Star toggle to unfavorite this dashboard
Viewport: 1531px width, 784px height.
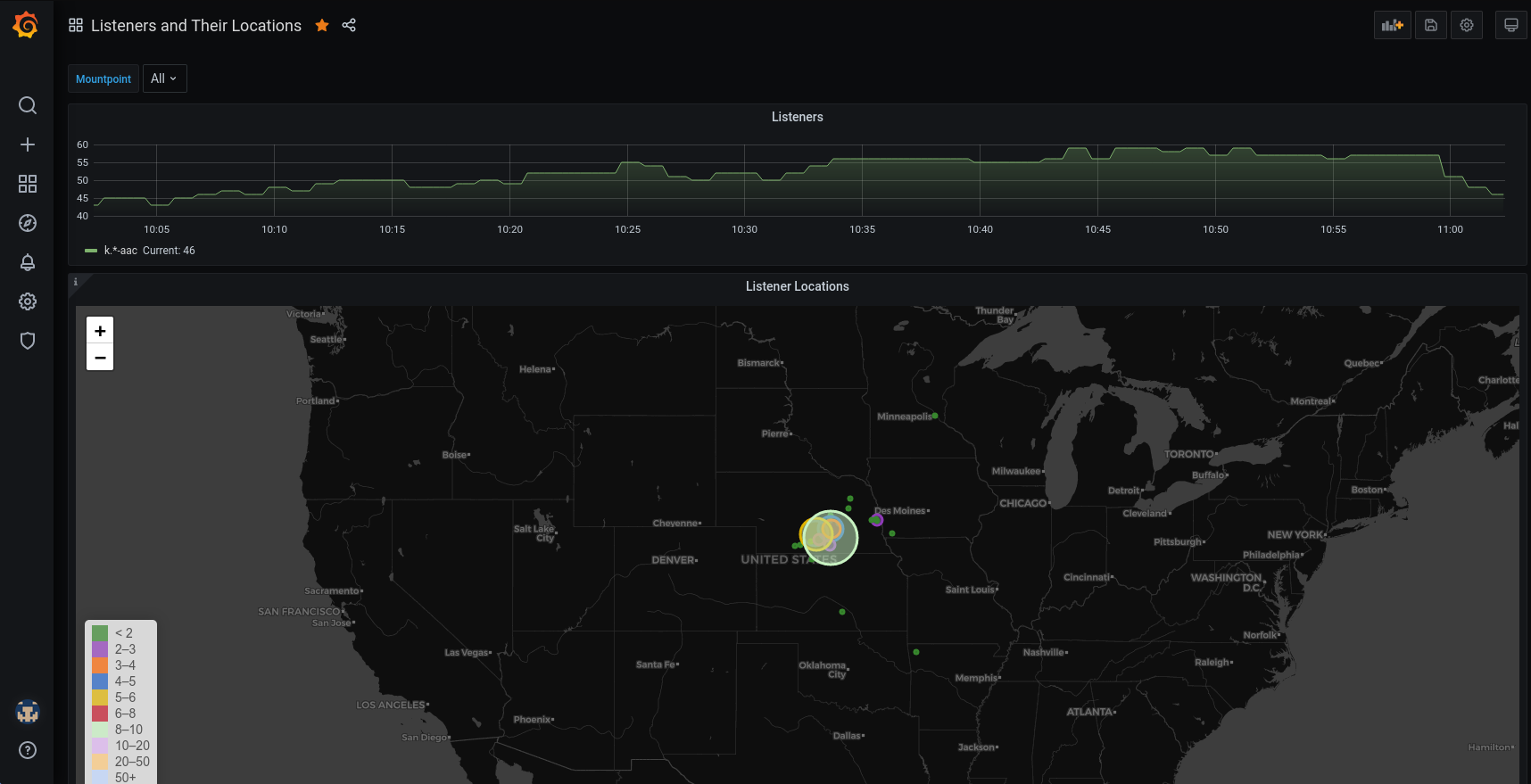pos(322,26)
